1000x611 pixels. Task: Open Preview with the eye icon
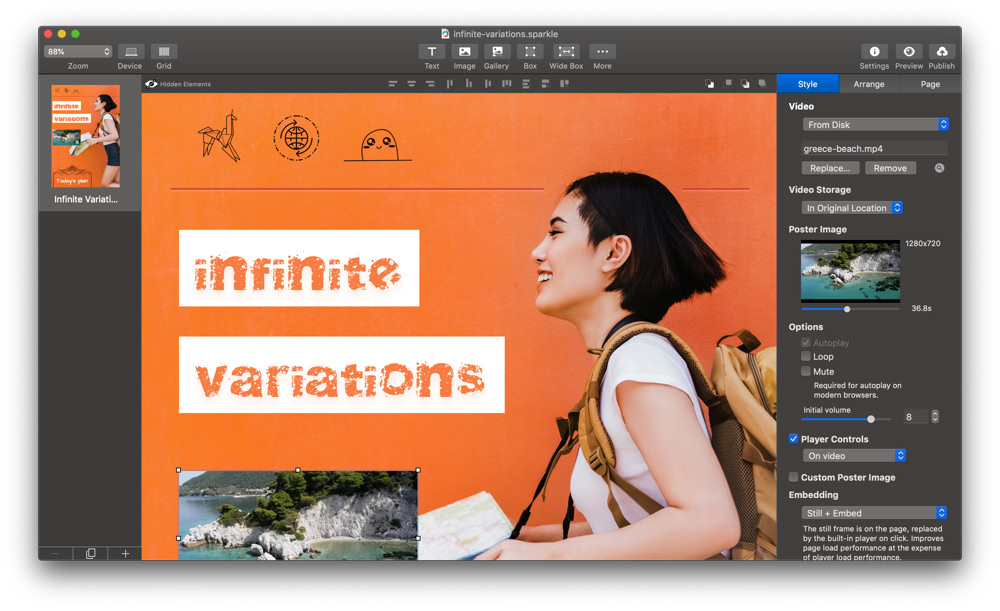point(908,52)
